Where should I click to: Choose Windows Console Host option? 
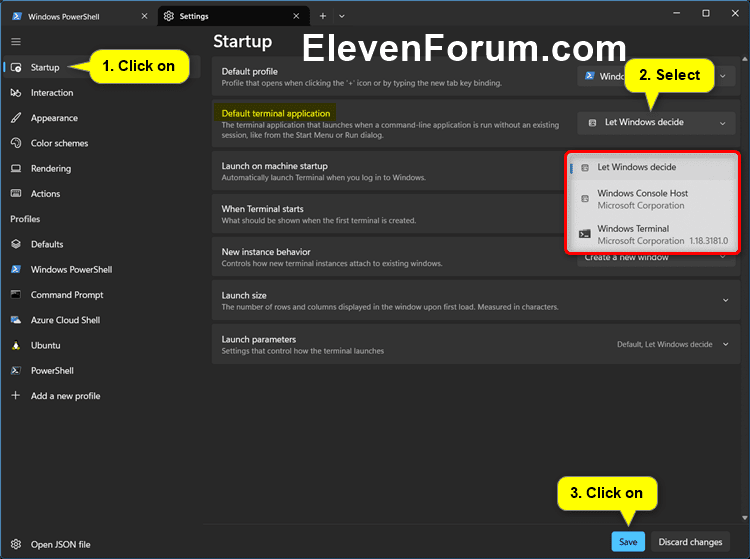[x=652, y=199]
